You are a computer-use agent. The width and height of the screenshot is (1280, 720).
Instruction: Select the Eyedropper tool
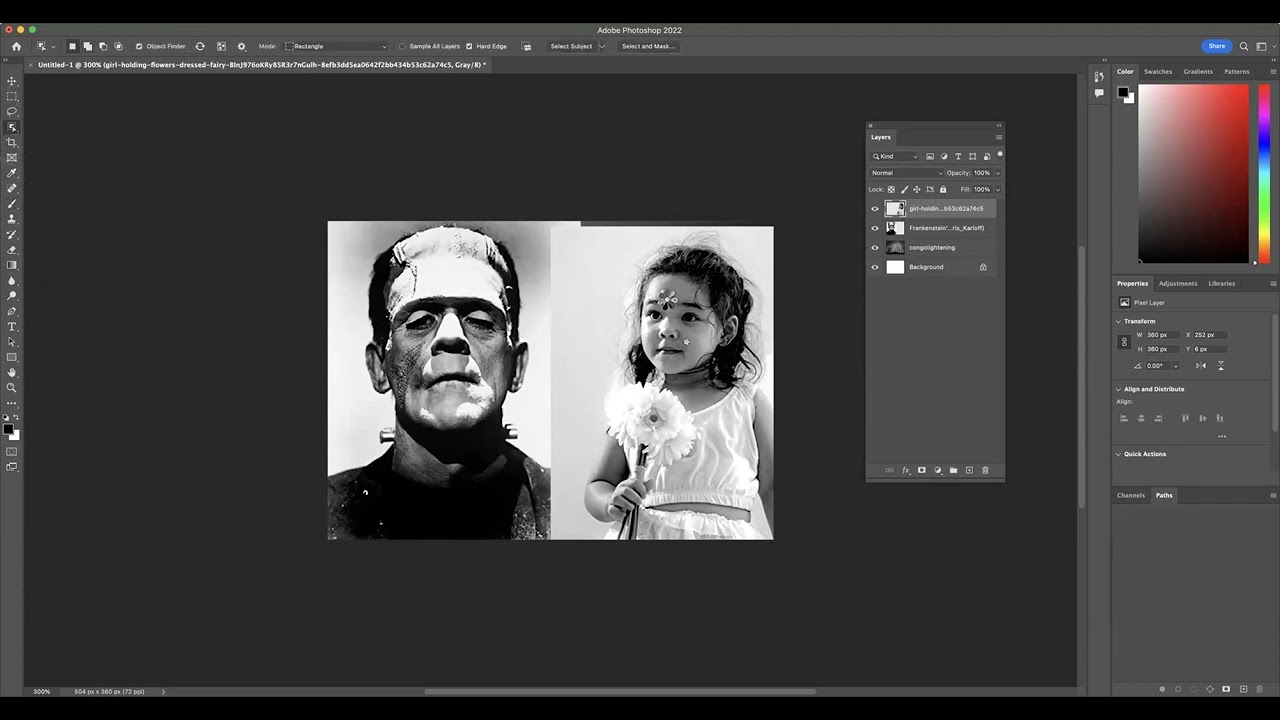tap(12, 173)
